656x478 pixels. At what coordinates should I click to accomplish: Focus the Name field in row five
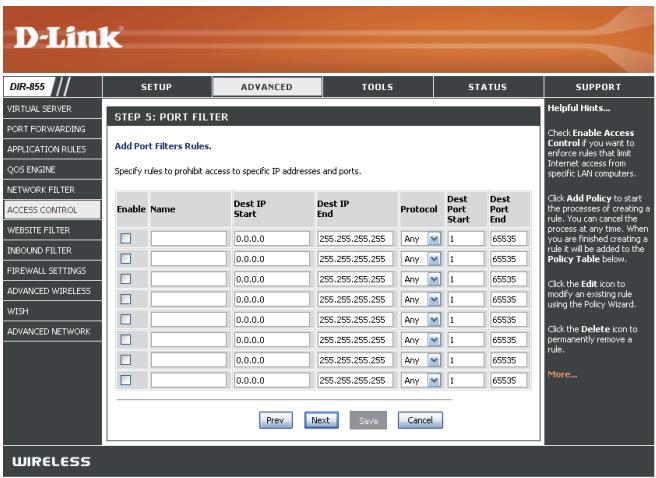click(x=189, y=320)
